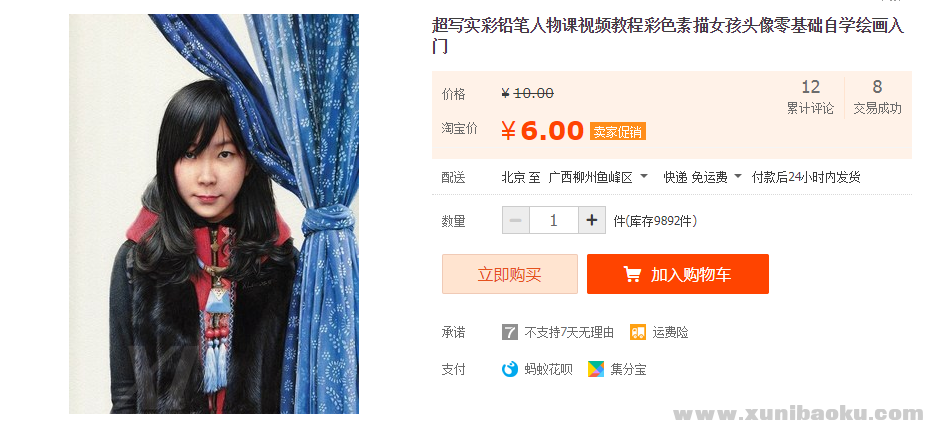926x426 pixels.
Task: View the 8 交易成功 transactions count
Action: pyautogui.click(x=878, y=97)
